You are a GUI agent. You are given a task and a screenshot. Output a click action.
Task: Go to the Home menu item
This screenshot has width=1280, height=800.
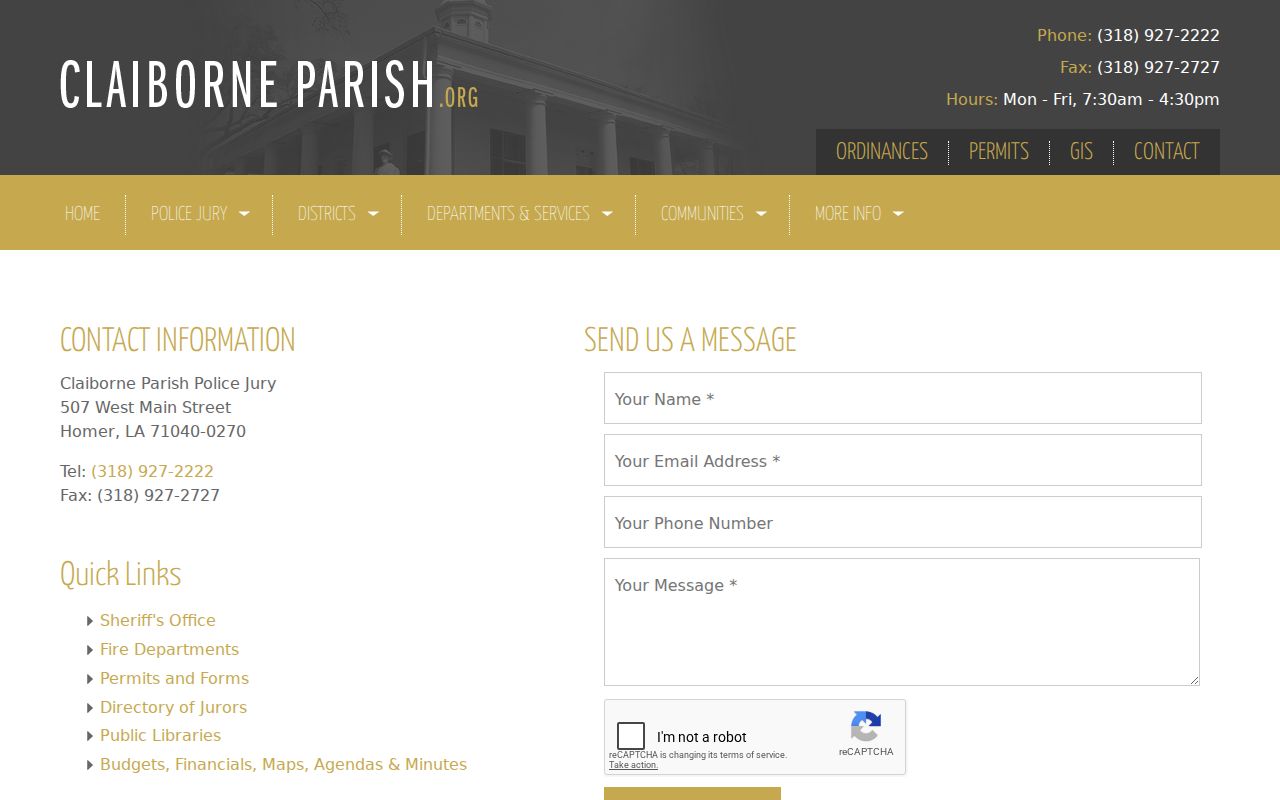pyautogui.click(x=83, y=214)
